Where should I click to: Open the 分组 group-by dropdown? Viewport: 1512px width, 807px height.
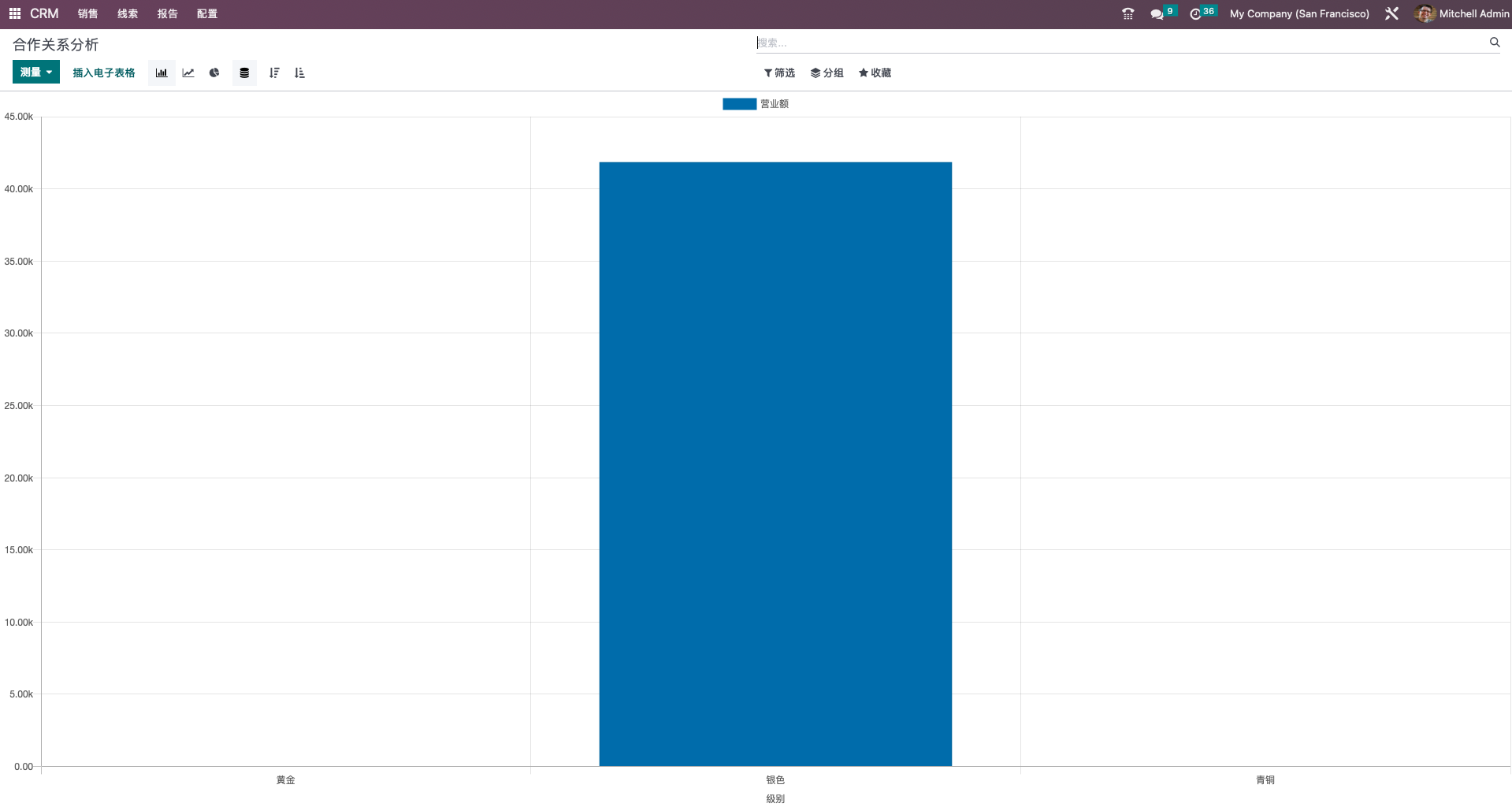[x=827, y=73]
